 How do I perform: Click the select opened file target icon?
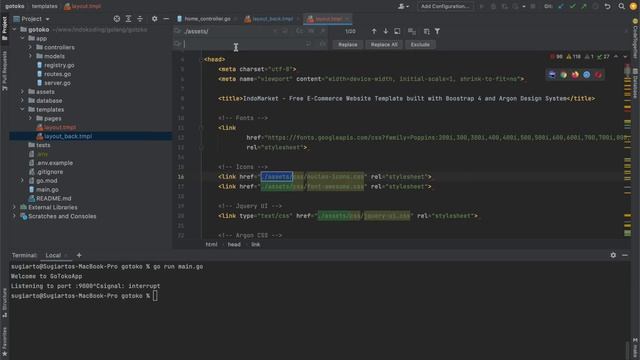117,19
